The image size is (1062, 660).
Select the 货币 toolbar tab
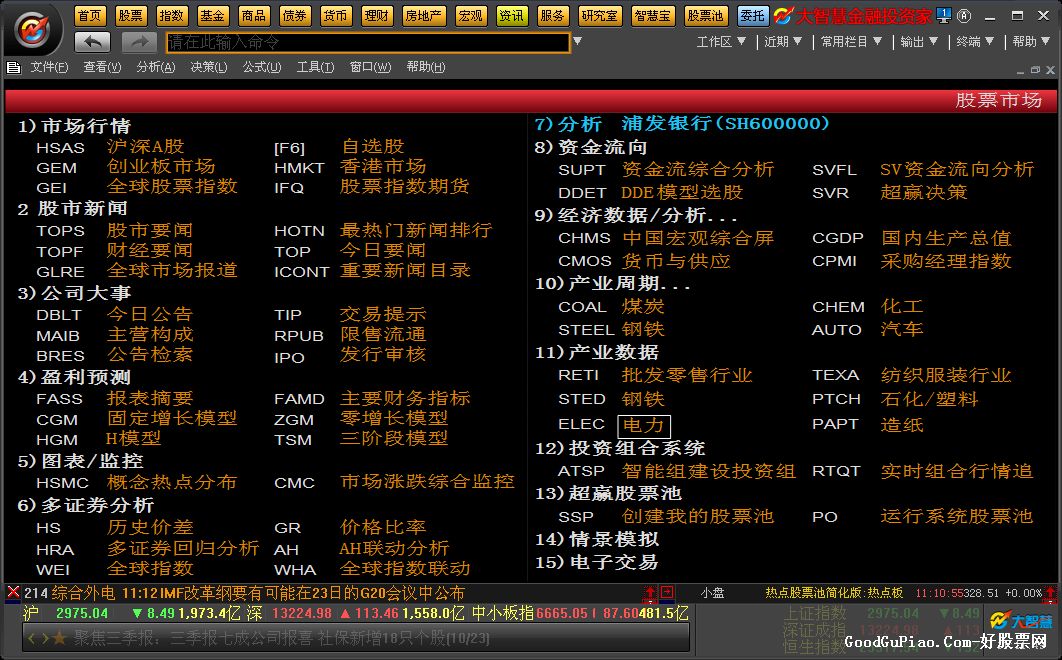pos(335,16)
